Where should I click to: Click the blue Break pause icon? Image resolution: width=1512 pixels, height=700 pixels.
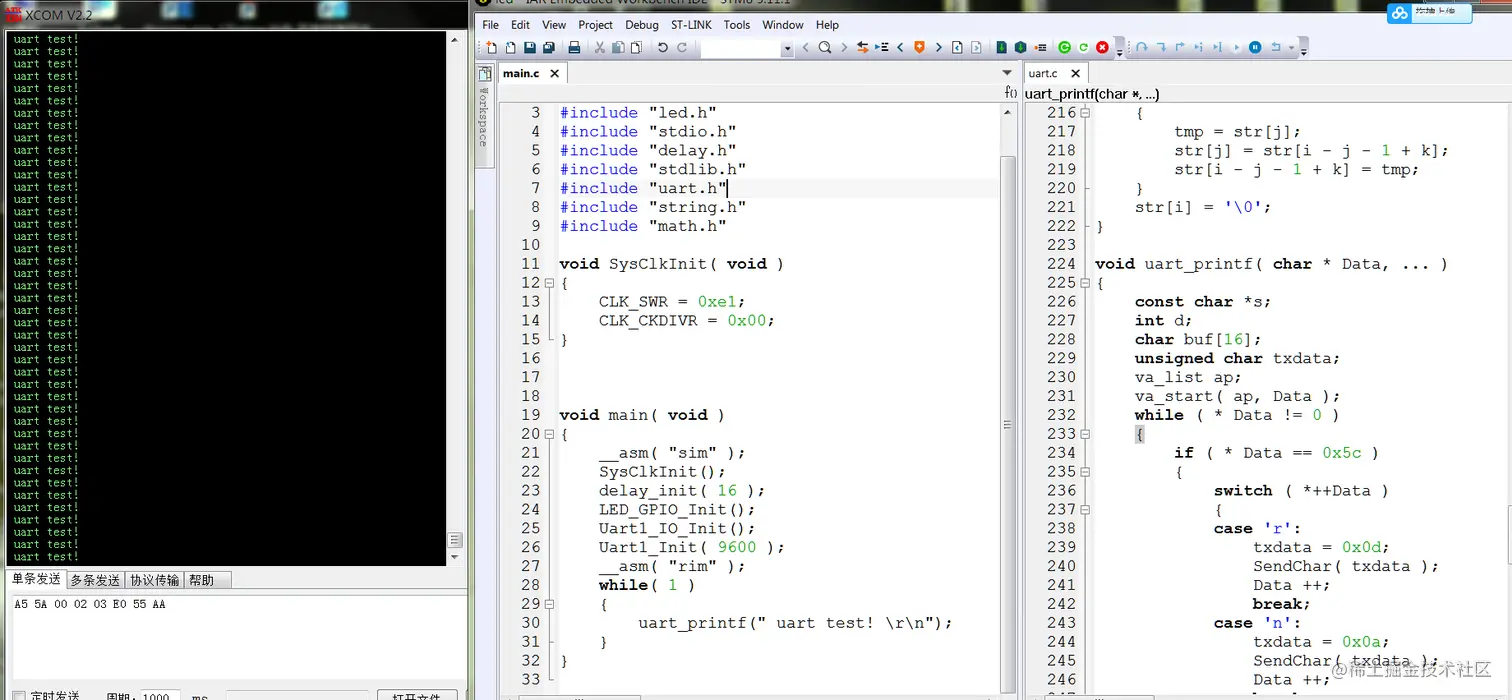pos(1254,47)
